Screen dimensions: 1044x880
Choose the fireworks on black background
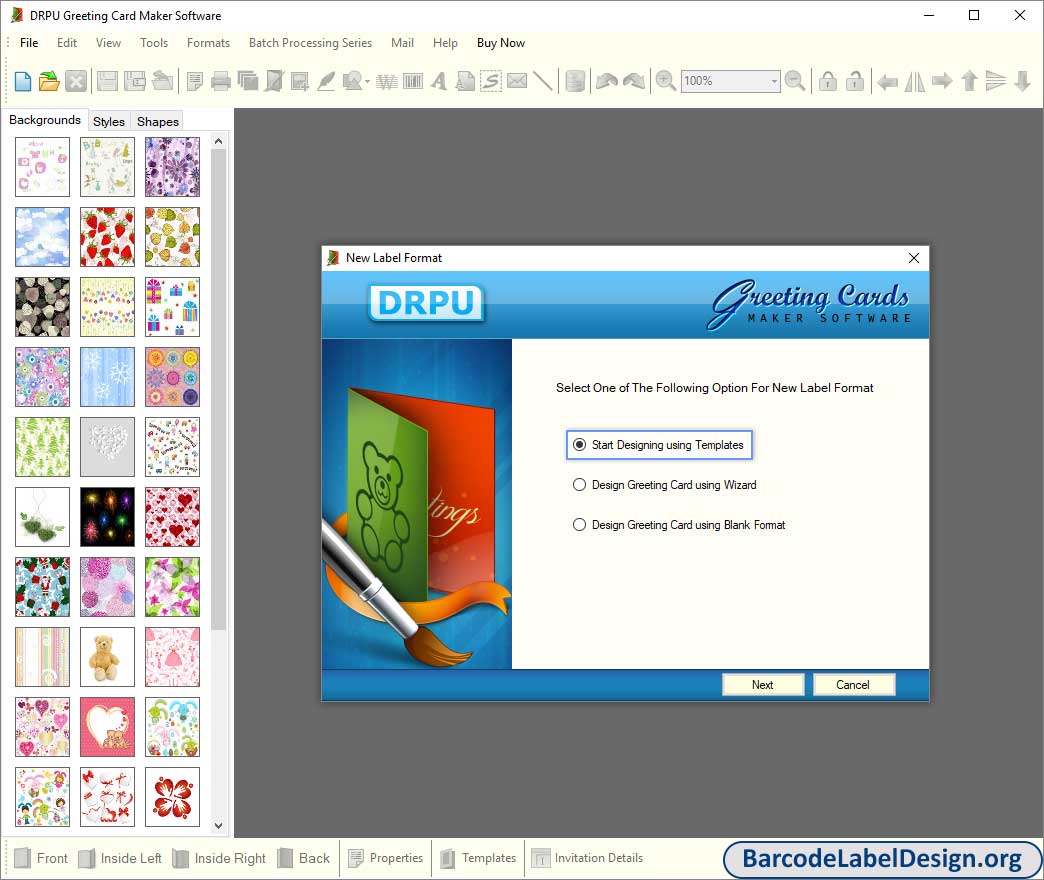click(107, 517)
